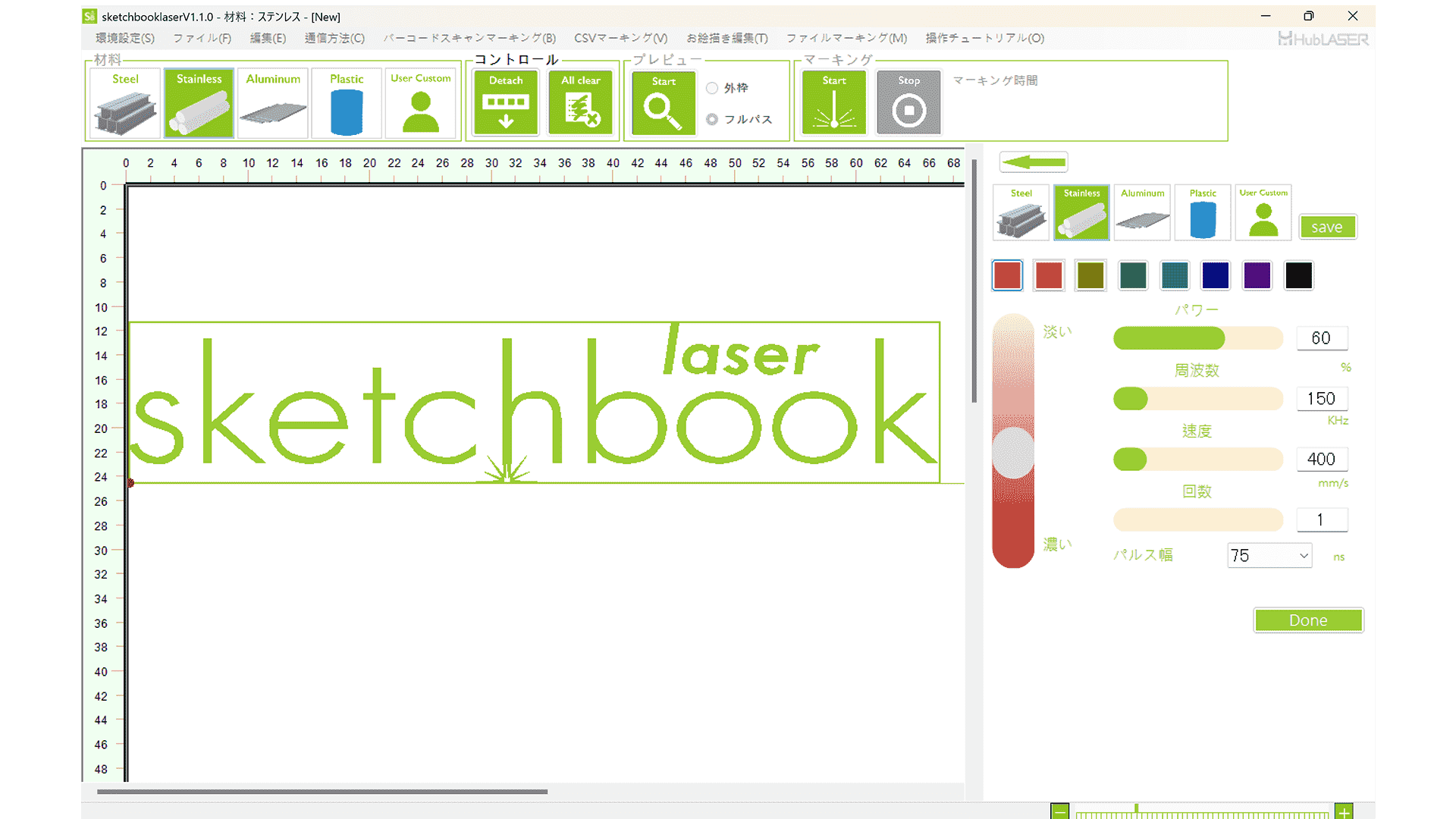Stop the laser marking
This screenshot has width=1456, height=819.
click(x=908, y=103)
